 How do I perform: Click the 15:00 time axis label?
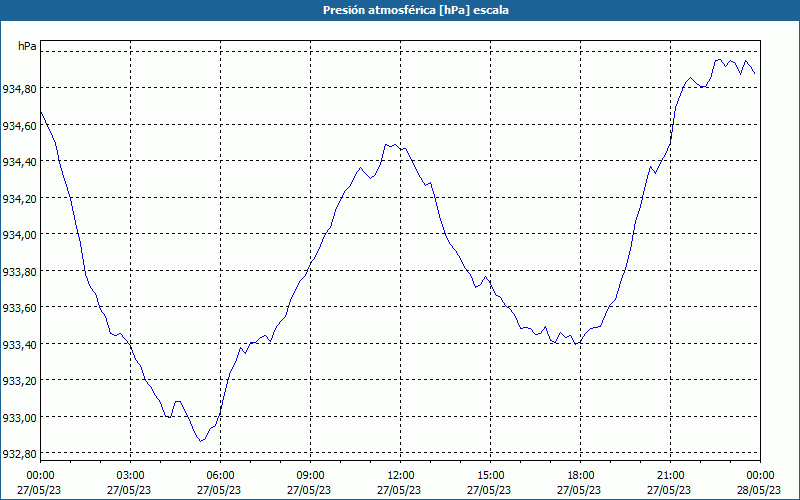pos(490,476)
